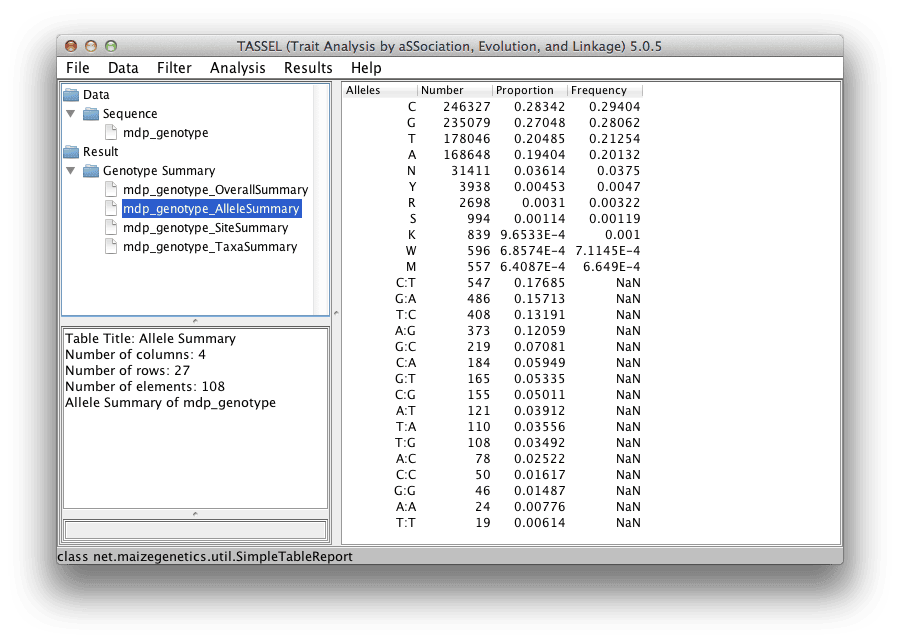Click allele cell 'N' row
Image resolution: width=900 pixels, height=643 pixels.
pos(412,171)
